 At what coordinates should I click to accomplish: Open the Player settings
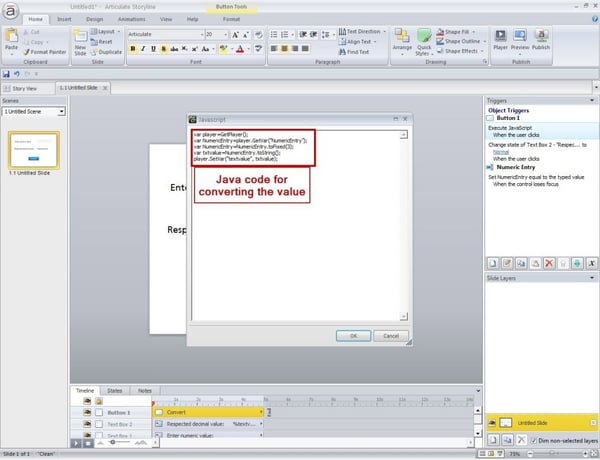pos(500,40)
